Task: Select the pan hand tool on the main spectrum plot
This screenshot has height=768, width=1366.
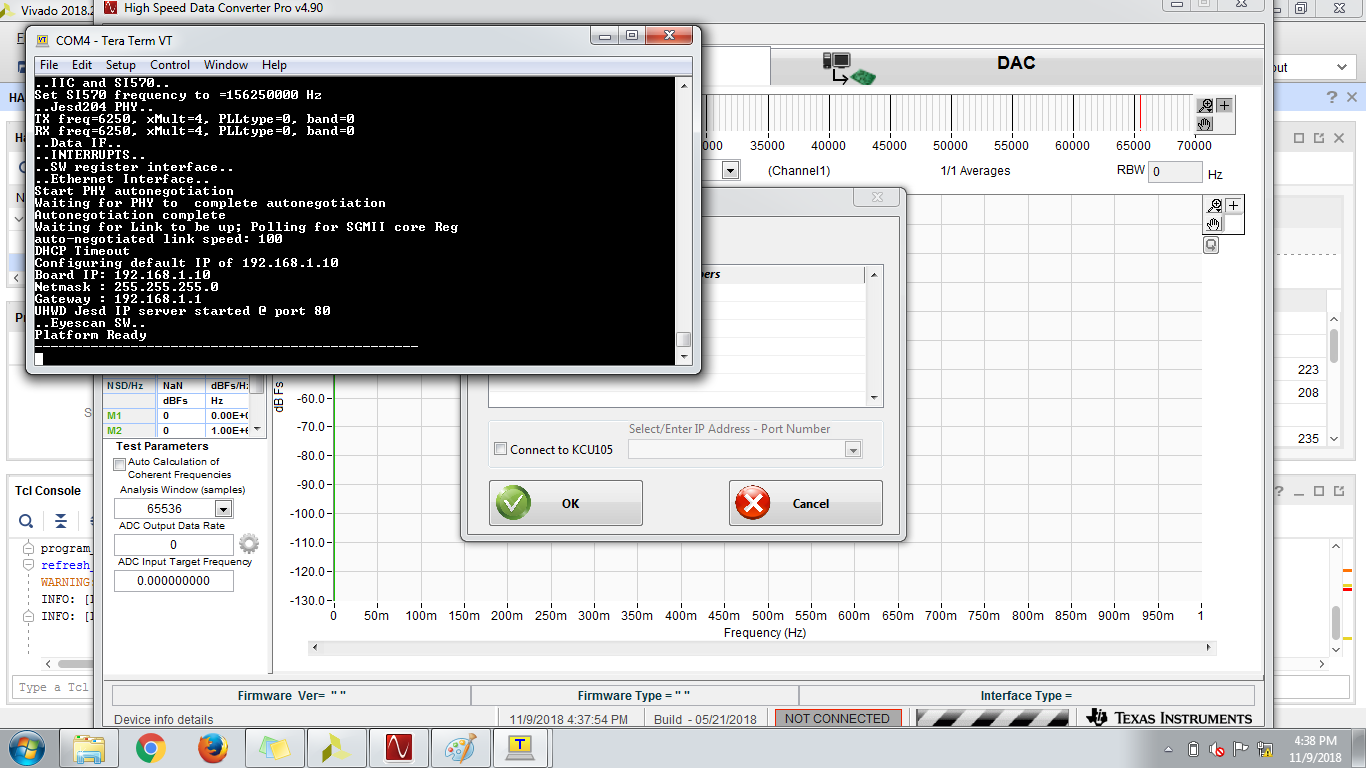Action: pos(1215,223)
